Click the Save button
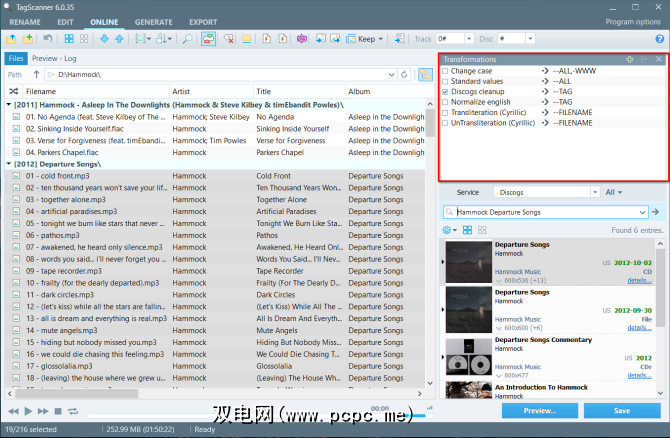This screenshot has height=438, width=670. point(622,411)
